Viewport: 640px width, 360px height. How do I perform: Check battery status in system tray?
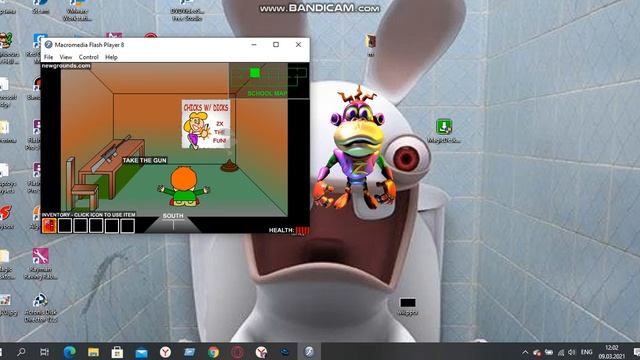click(549, 352)
